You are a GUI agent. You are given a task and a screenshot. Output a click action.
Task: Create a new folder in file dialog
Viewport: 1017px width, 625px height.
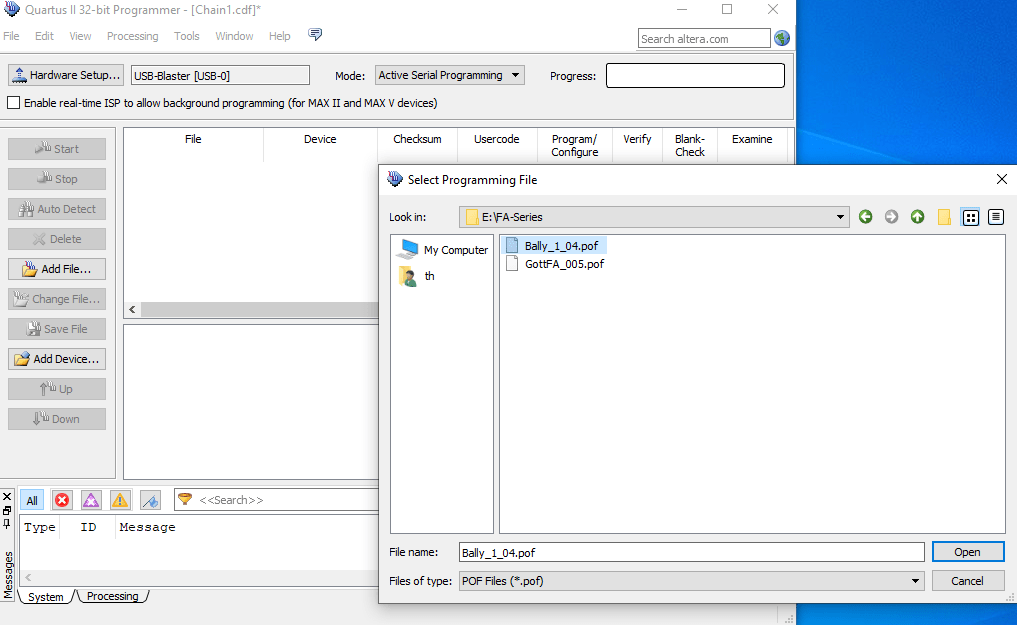[x=944, y=217]
